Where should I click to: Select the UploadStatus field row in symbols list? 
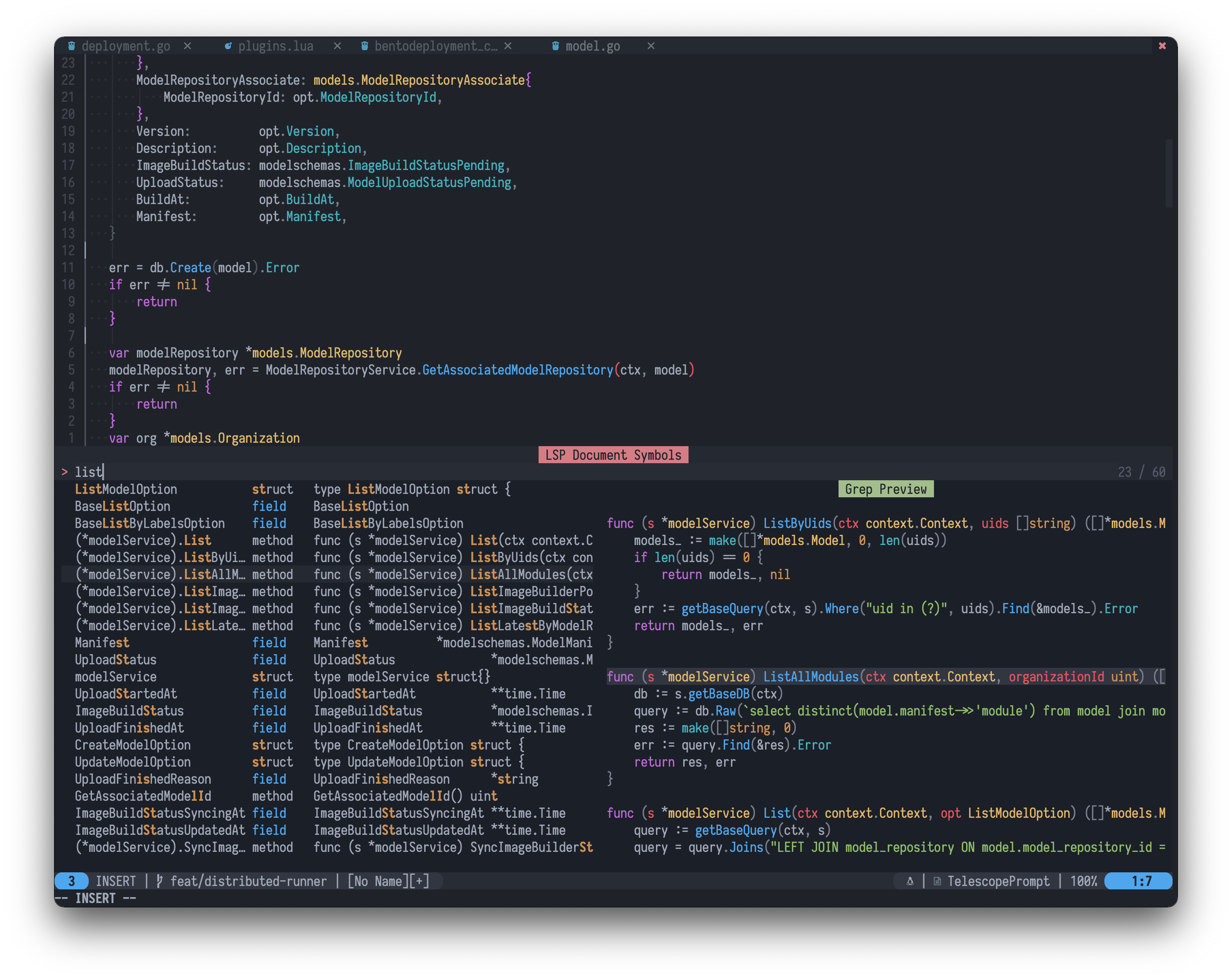pos(327,659)
